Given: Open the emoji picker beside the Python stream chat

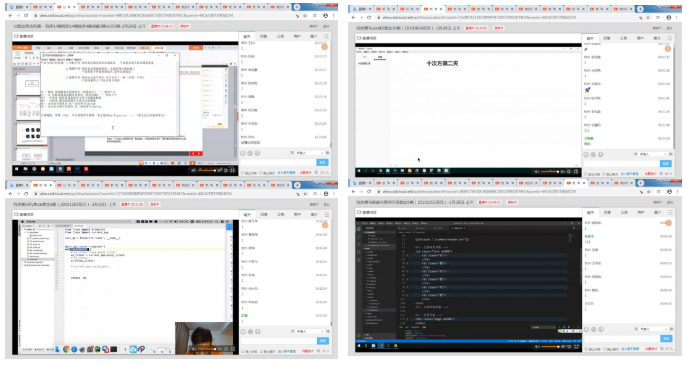Looking at the screenshot, I should click(x=243, y=332).
